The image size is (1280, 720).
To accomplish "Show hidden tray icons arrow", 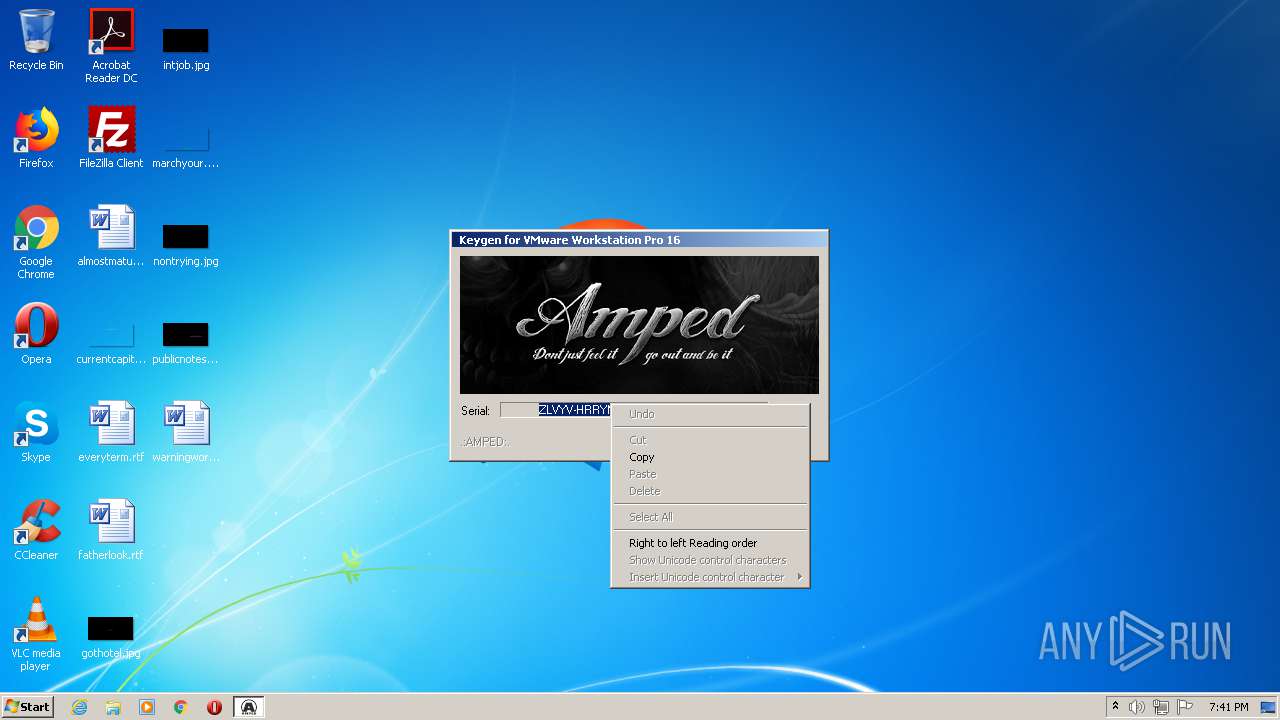I will click(1116, 707).
